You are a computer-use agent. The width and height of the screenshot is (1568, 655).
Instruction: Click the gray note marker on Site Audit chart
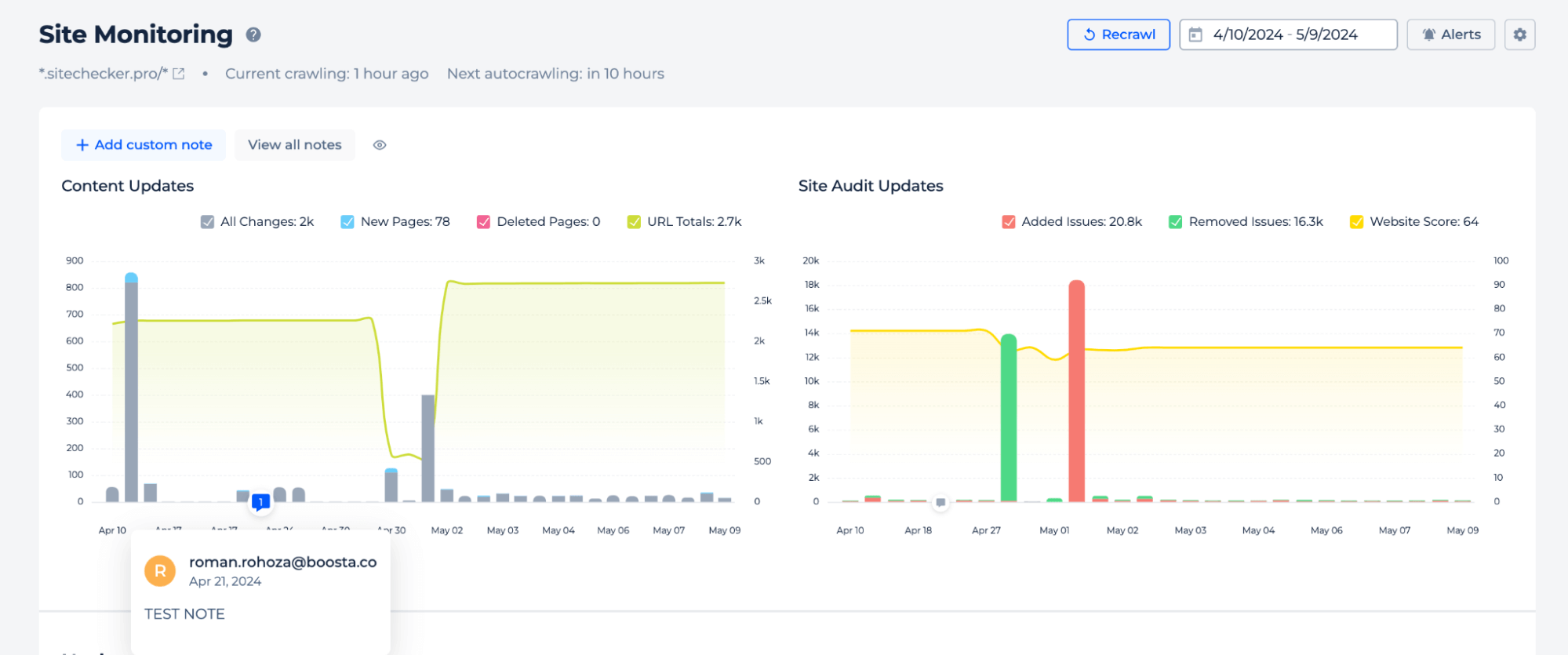pyautogui.click(x=940, y=502)
